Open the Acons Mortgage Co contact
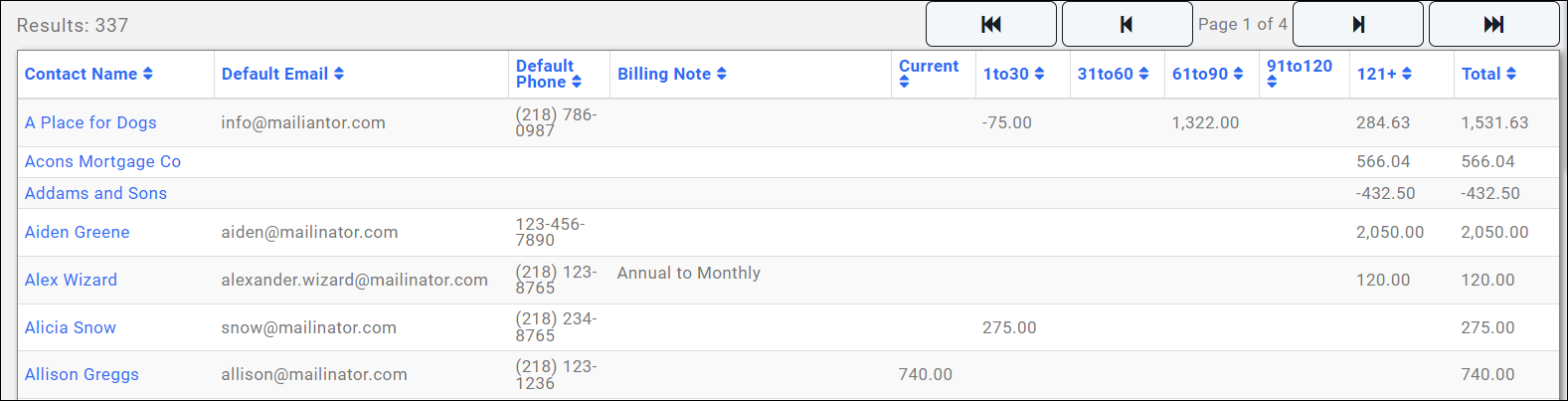This screenshot has height=401, width=1568. pyautogui.click(x=102, y=161)
